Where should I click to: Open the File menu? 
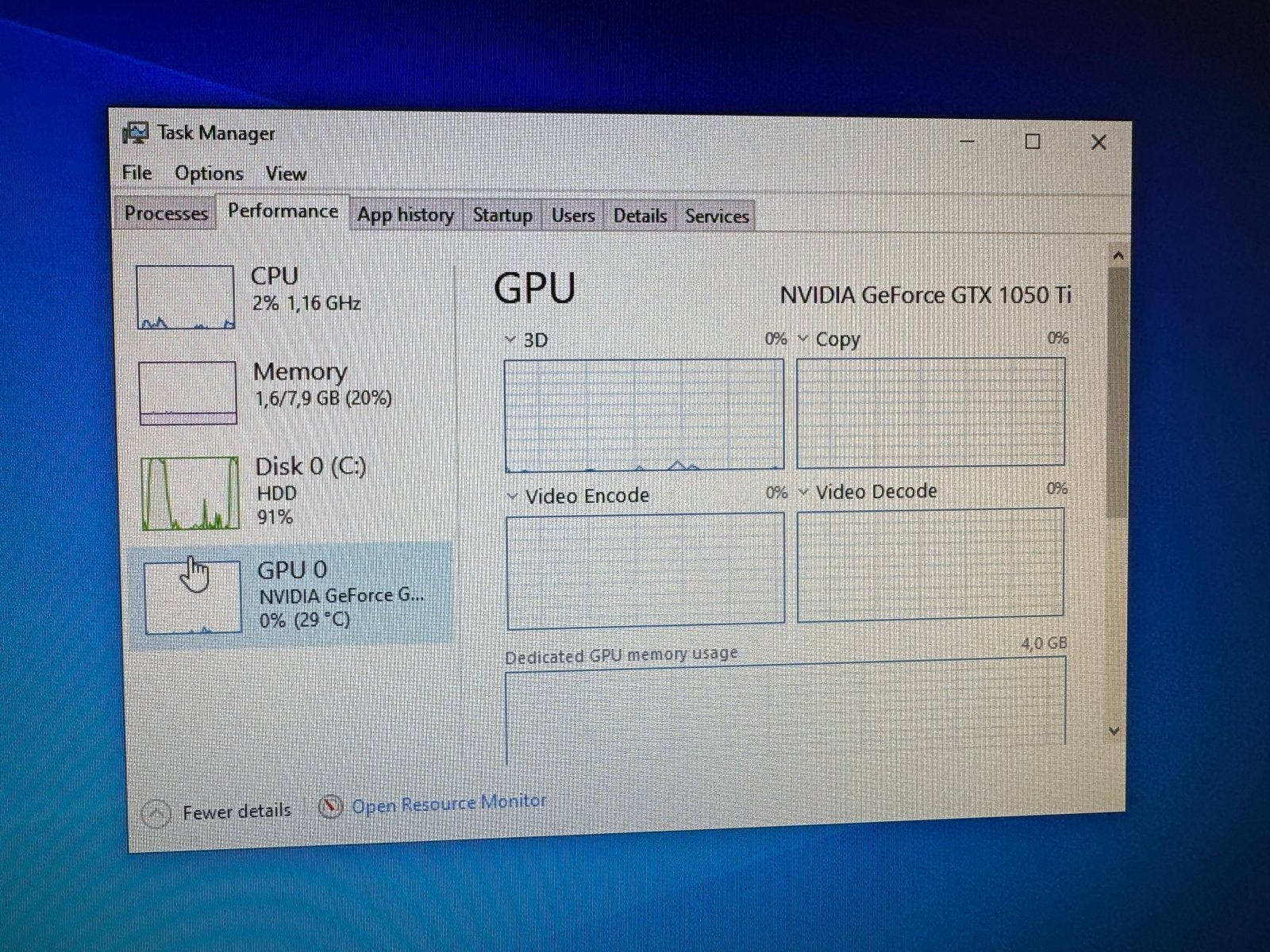pyautogui.click(x=137, y=172)
